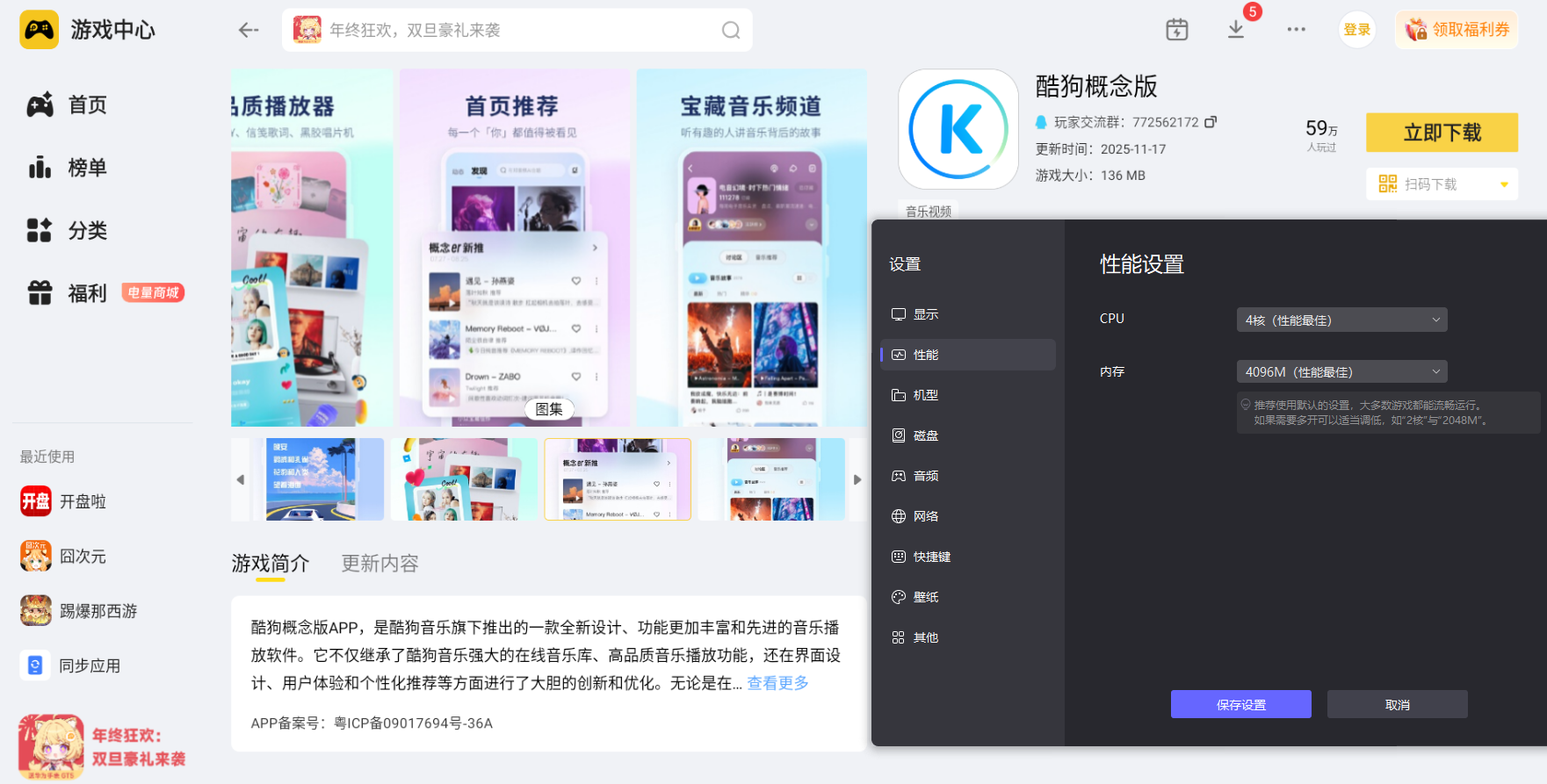Click the 榜单 chart sidebar icon

(x=40, y=168)
